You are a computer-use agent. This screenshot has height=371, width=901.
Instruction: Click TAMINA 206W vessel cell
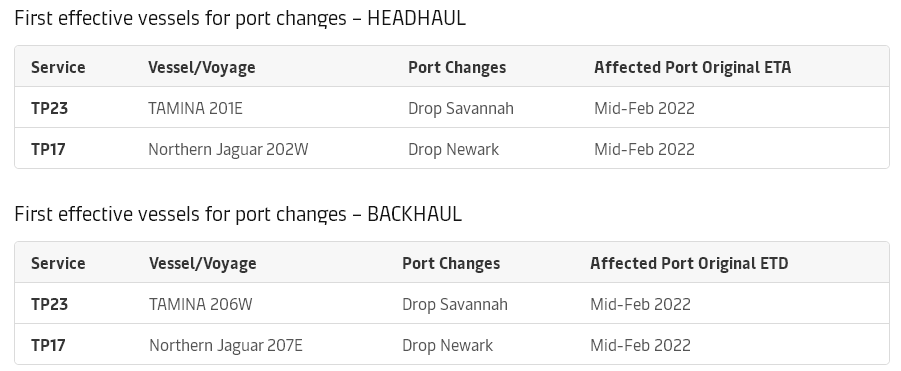[x=201, y=304]
